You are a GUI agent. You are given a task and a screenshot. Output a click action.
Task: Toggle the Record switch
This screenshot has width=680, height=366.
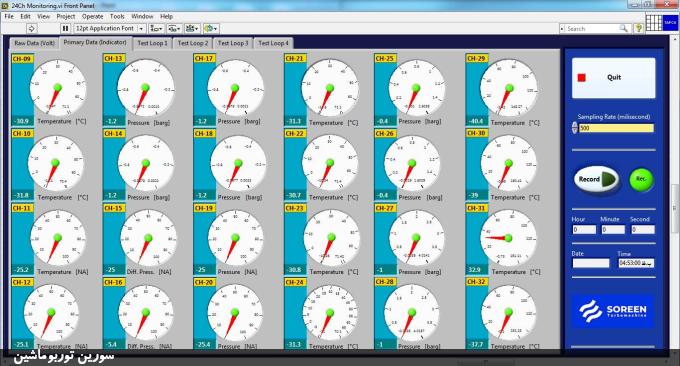click(596, 179)
